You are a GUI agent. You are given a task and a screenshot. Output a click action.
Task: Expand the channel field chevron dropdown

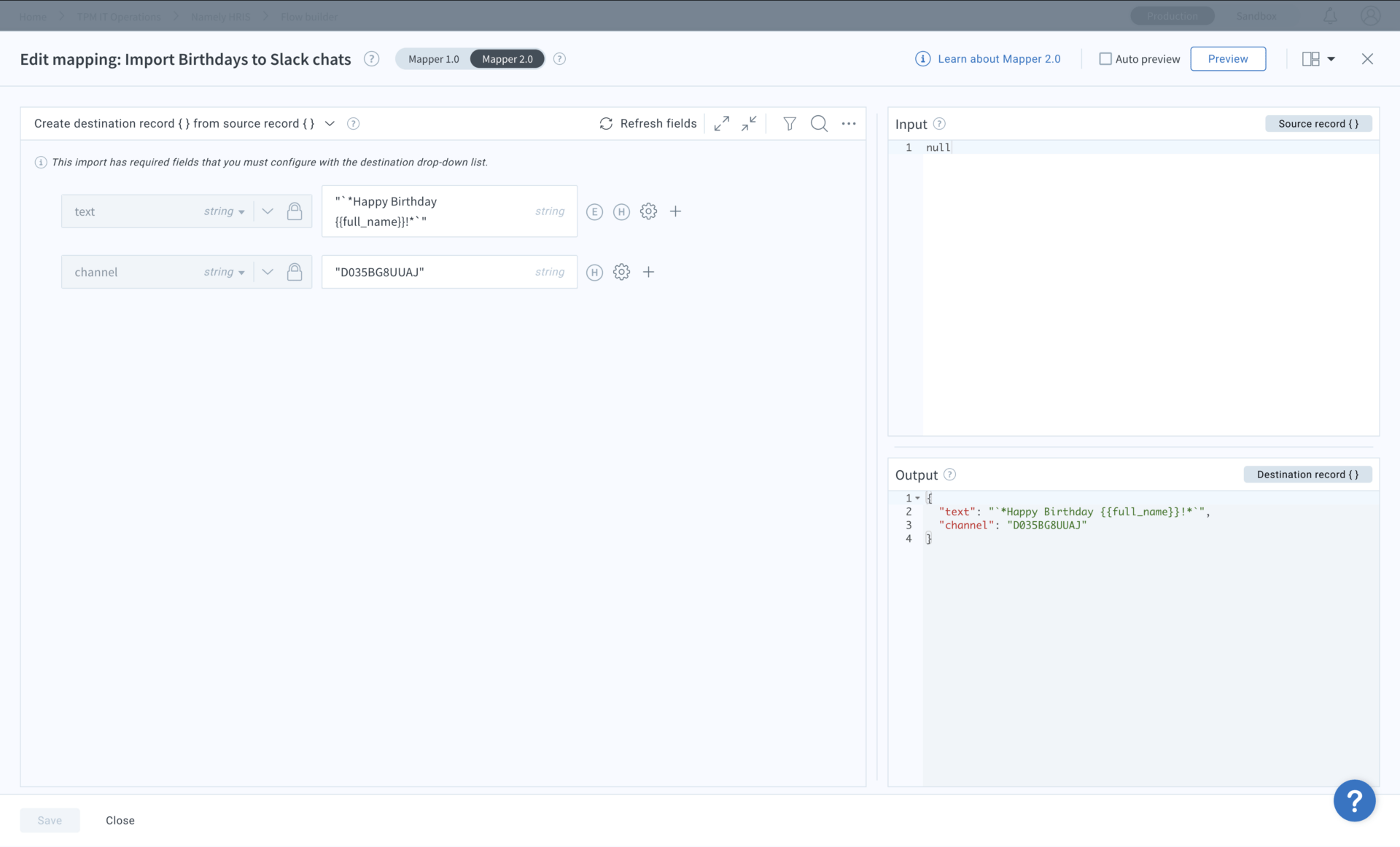point(268,273)
